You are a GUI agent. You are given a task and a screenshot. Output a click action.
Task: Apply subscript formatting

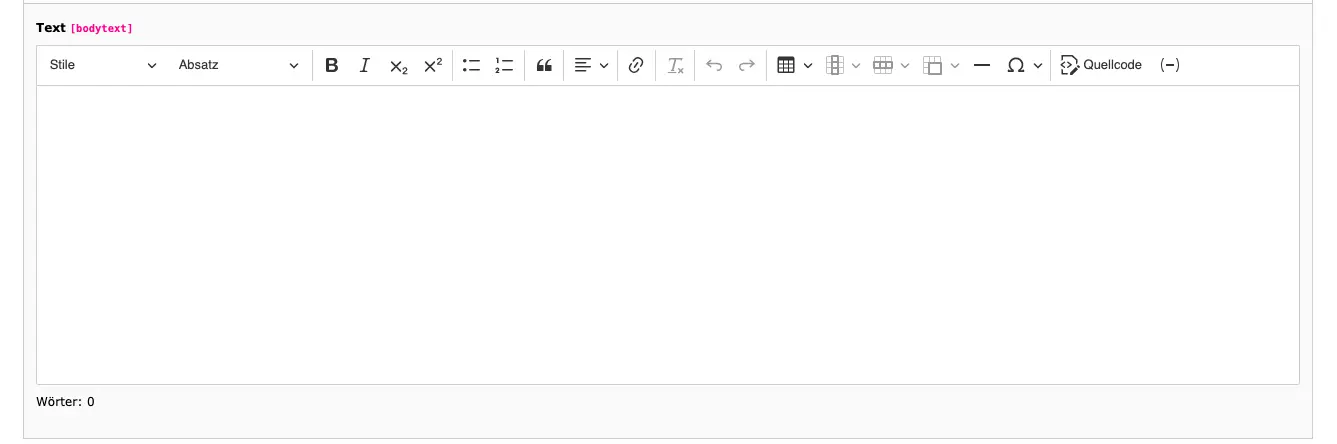click(398, 66)
